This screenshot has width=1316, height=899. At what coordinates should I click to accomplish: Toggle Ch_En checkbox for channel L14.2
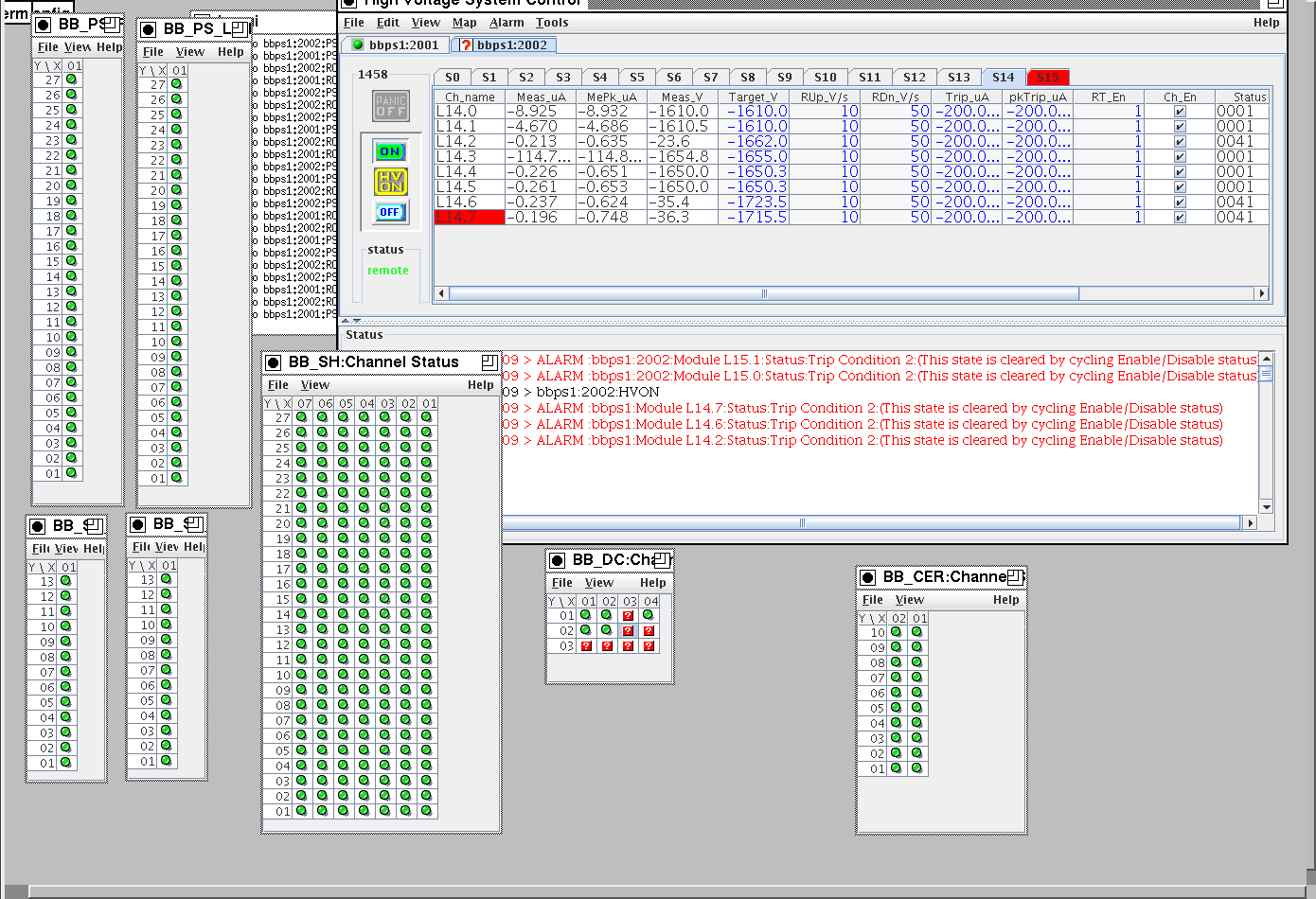pyautogui.click(x=1180, y=141)
